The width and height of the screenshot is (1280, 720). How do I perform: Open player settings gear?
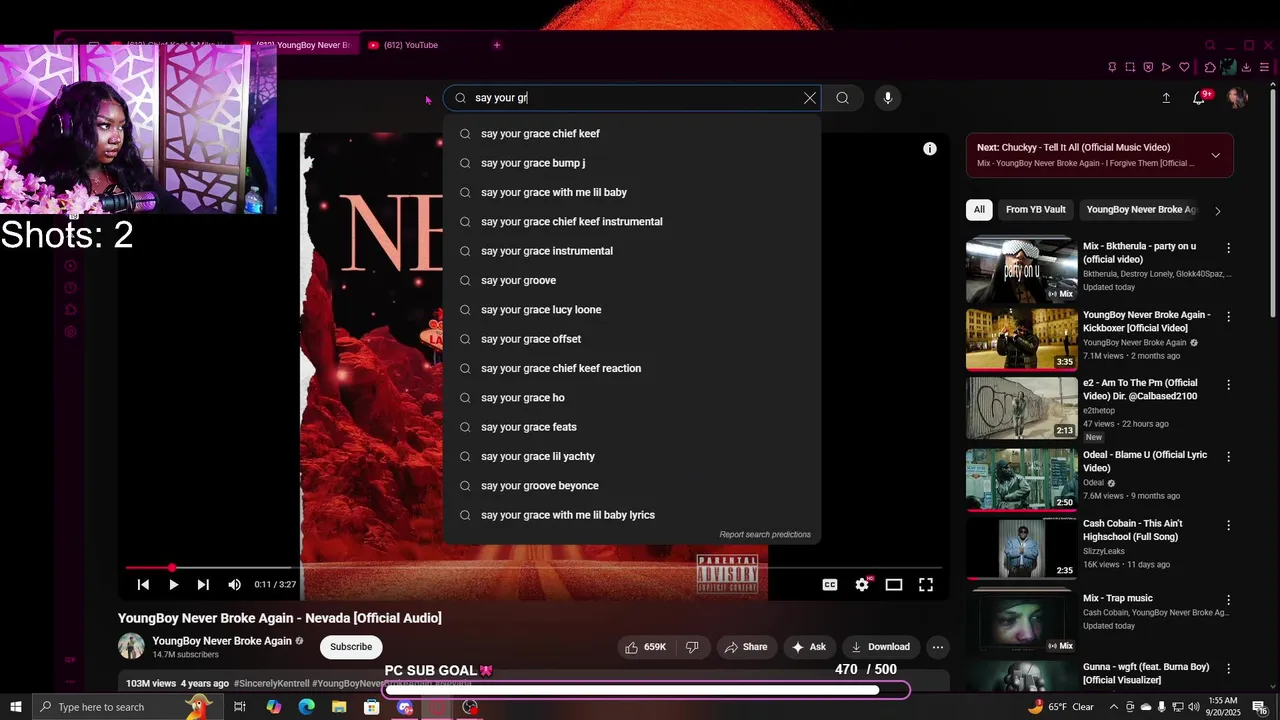click(x=862, y=585)
